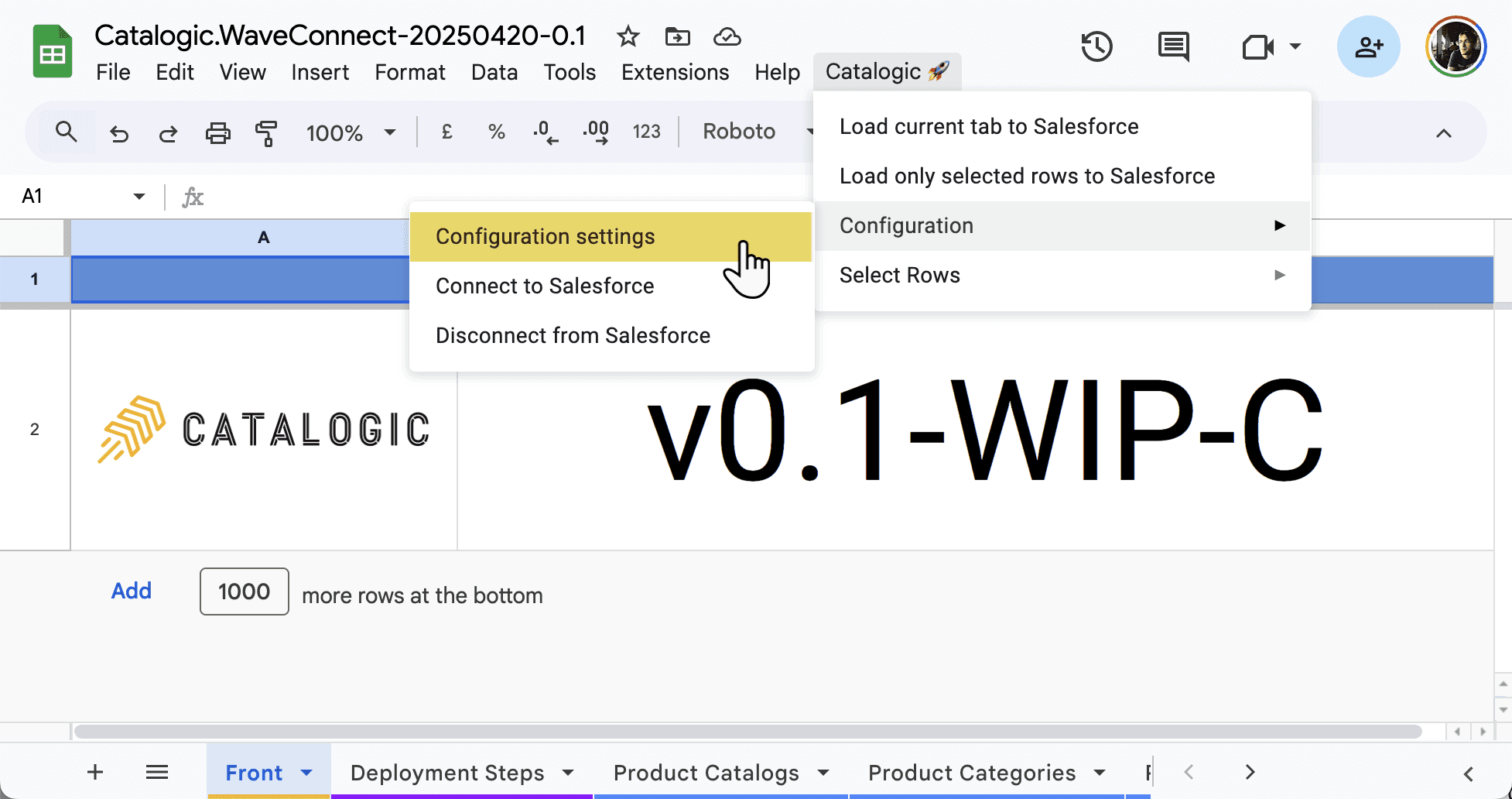Screen dimensions: 1512x799
Task: Open the Format menu
Action: (410, 72)
